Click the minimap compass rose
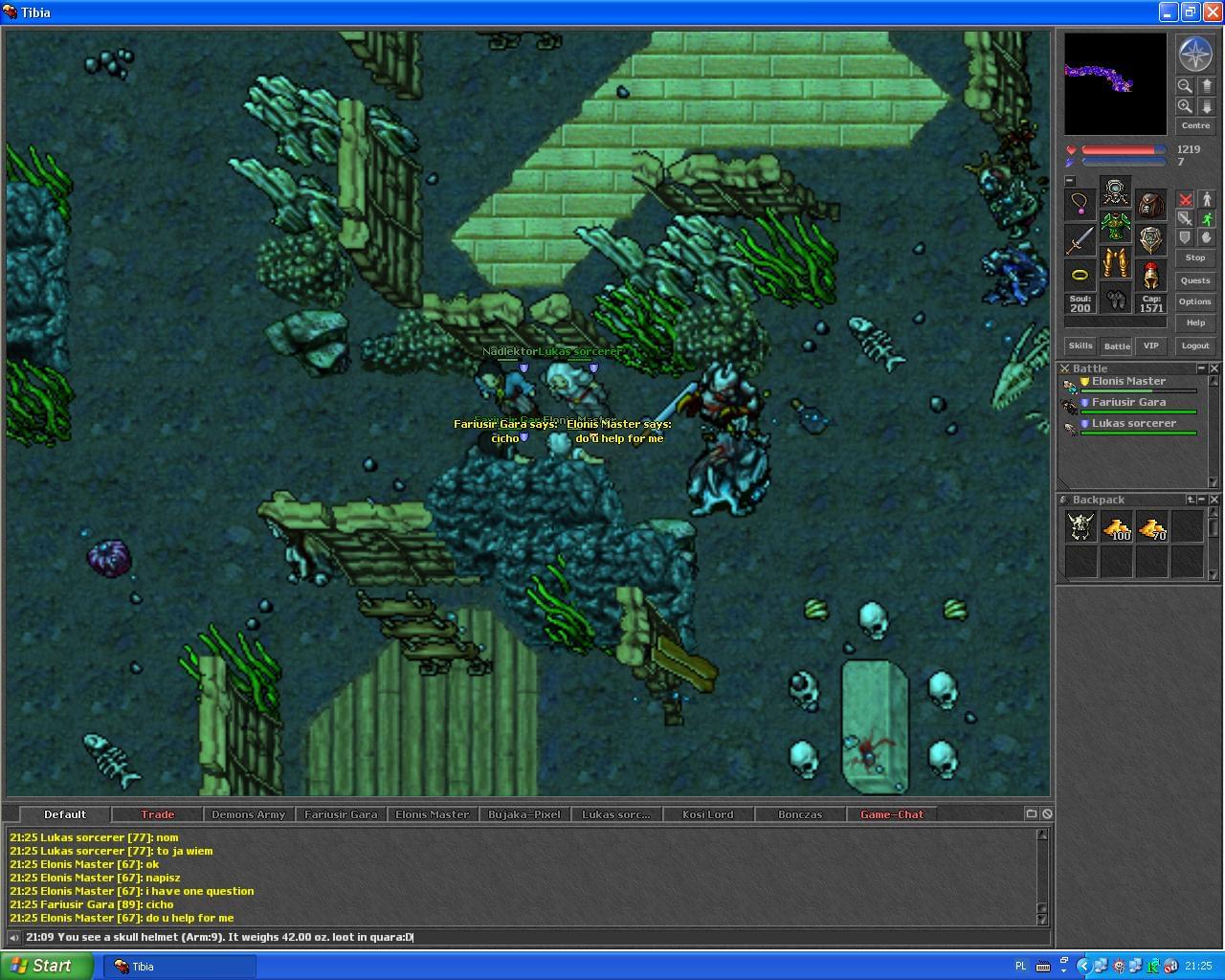The image size is (1225, 980). (1195, 55)
